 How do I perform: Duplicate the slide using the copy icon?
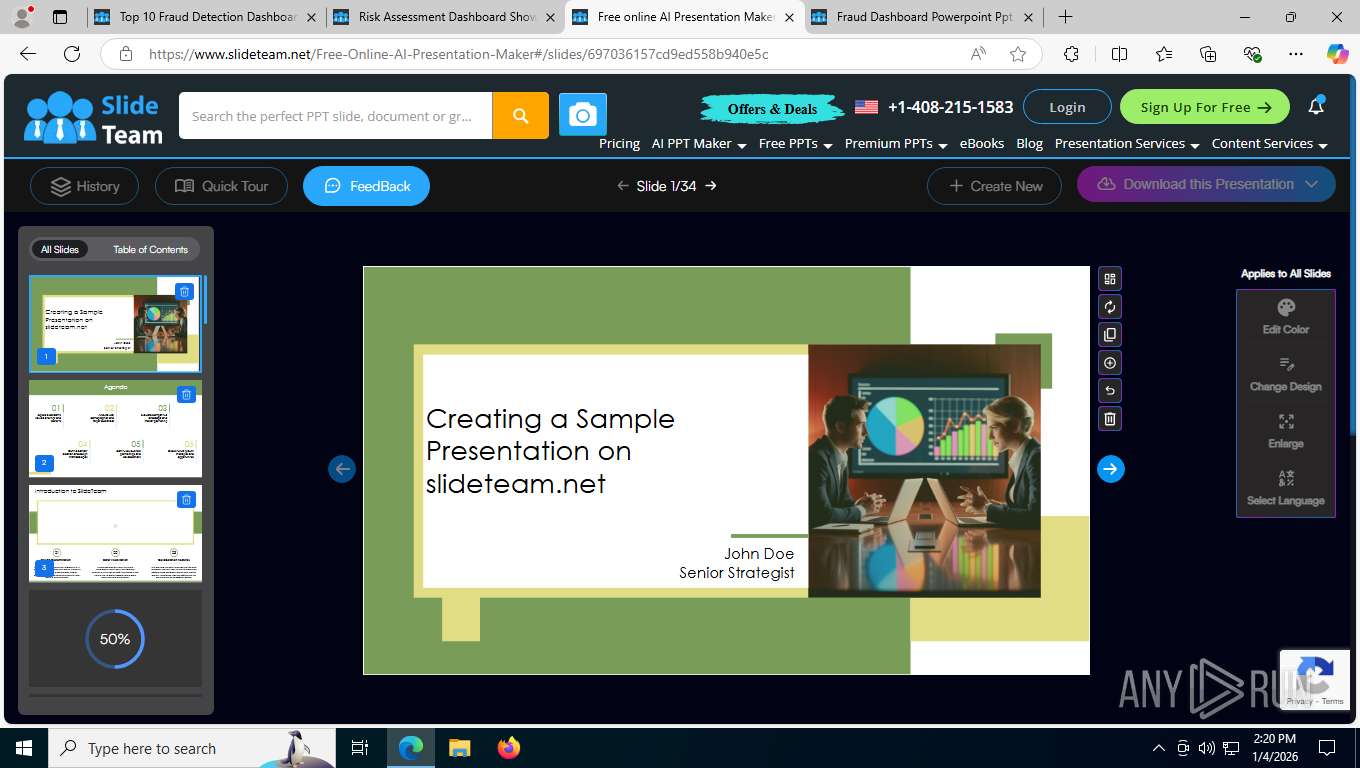click(x=1109, y=335)
